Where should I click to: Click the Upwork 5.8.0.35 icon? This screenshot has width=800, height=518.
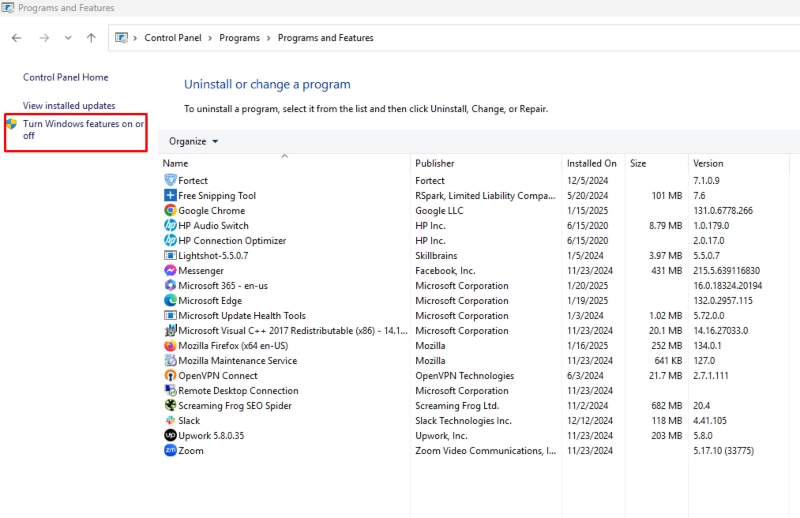point(170,435)
